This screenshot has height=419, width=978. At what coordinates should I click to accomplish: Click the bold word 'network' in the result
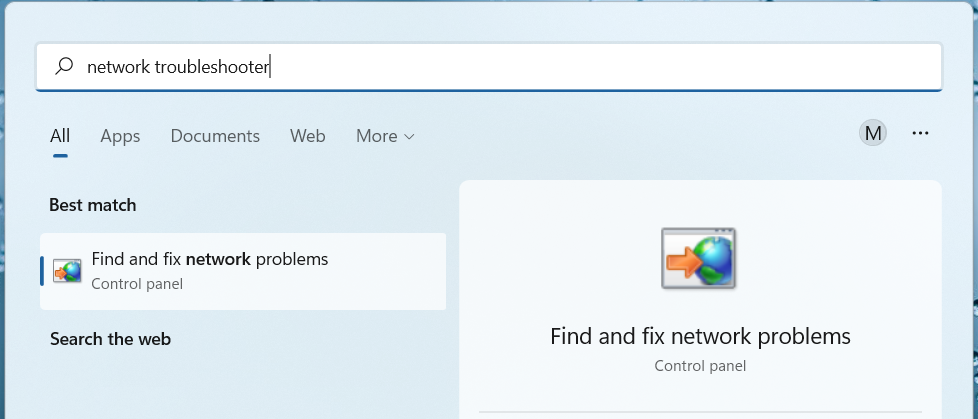218,259
